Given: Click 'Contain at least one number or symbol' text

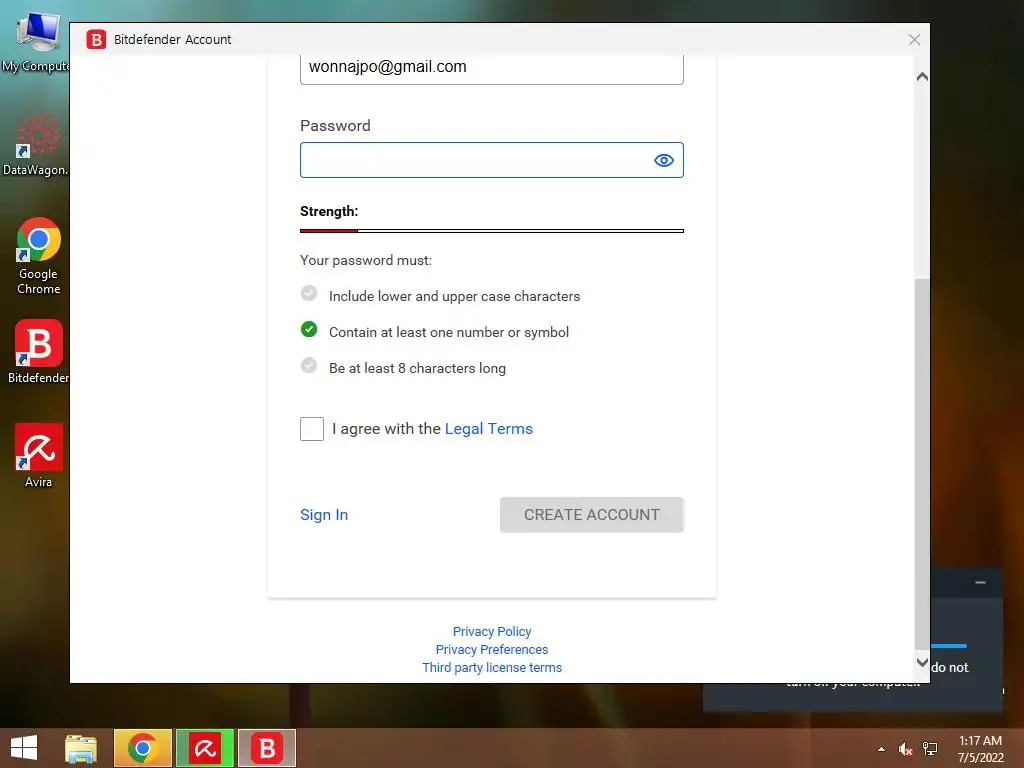Looking at the screenshot, I should (449, 332).
